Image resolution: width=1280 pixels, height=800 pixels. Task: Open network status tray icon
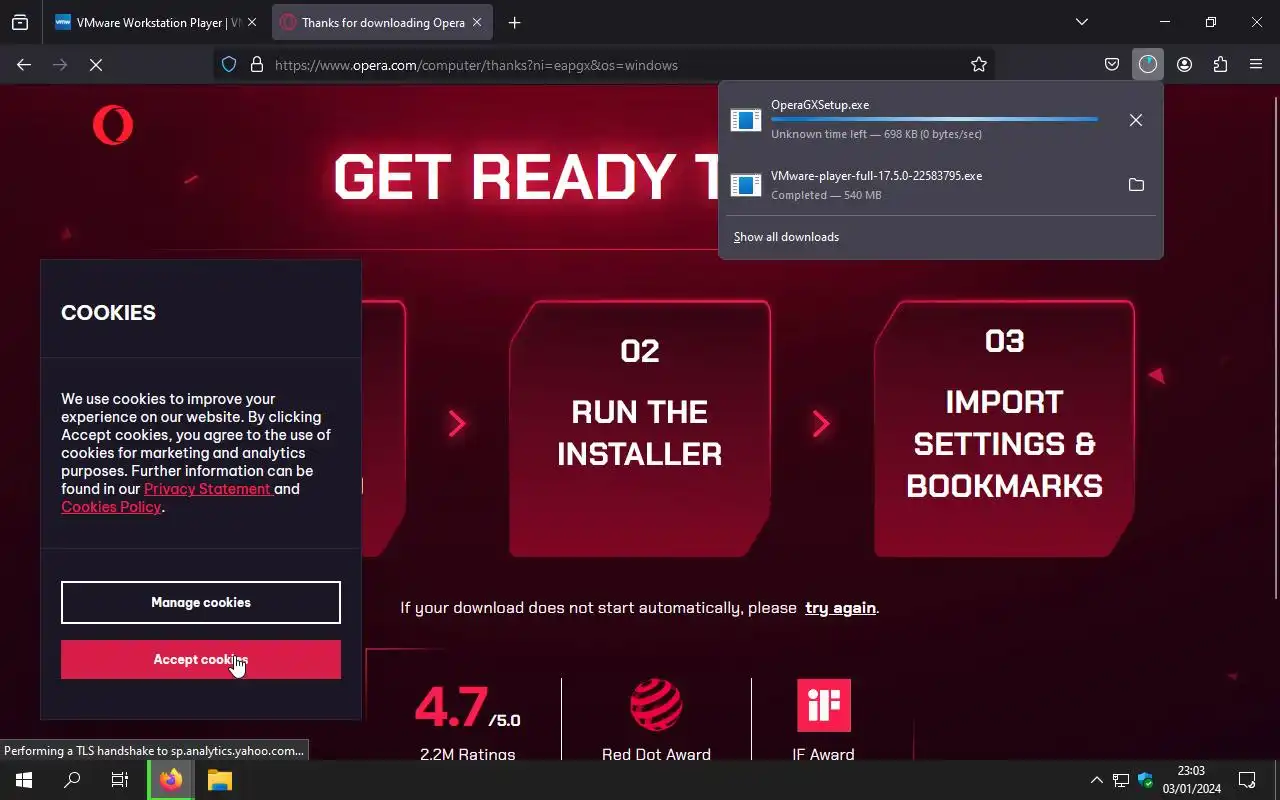pyautogui.click(x=1121, y=780)
